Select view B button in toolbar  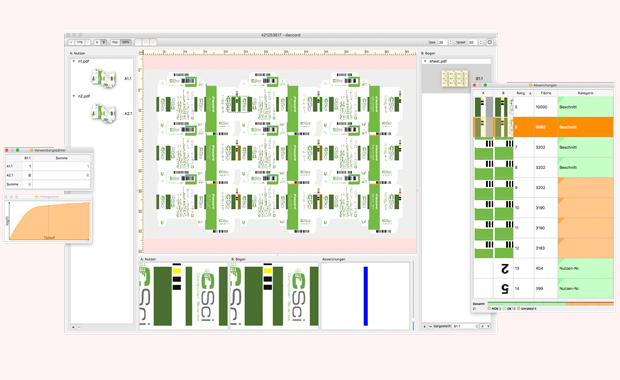click(104, 42)
